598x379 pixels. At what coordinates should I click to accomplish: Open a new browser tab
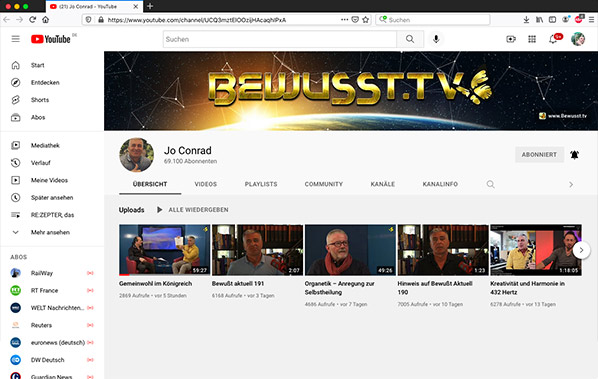150,6
